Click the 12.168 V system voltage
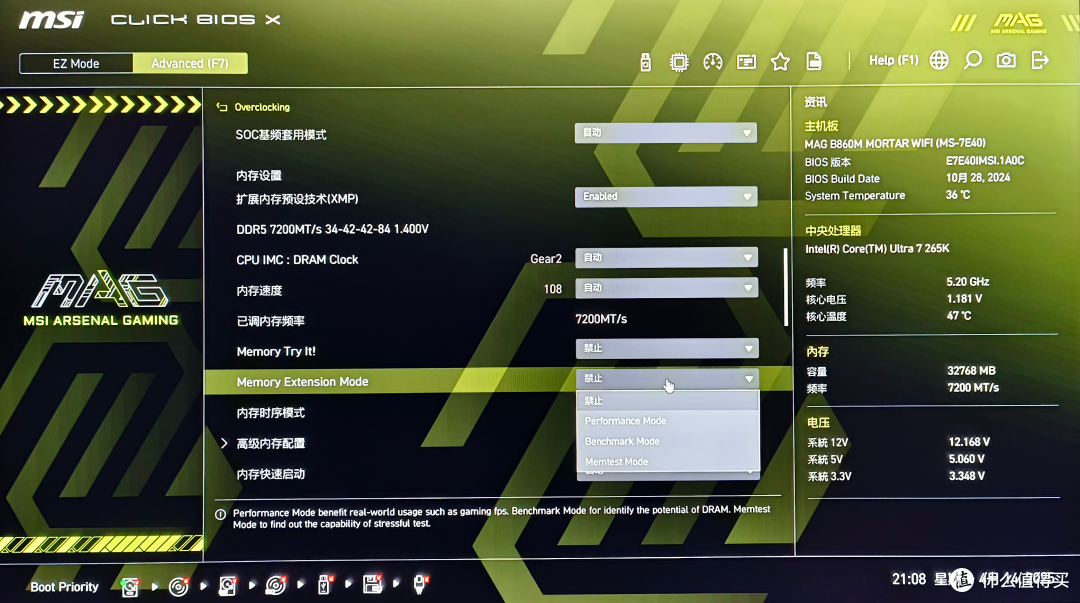 pos(969,442)
